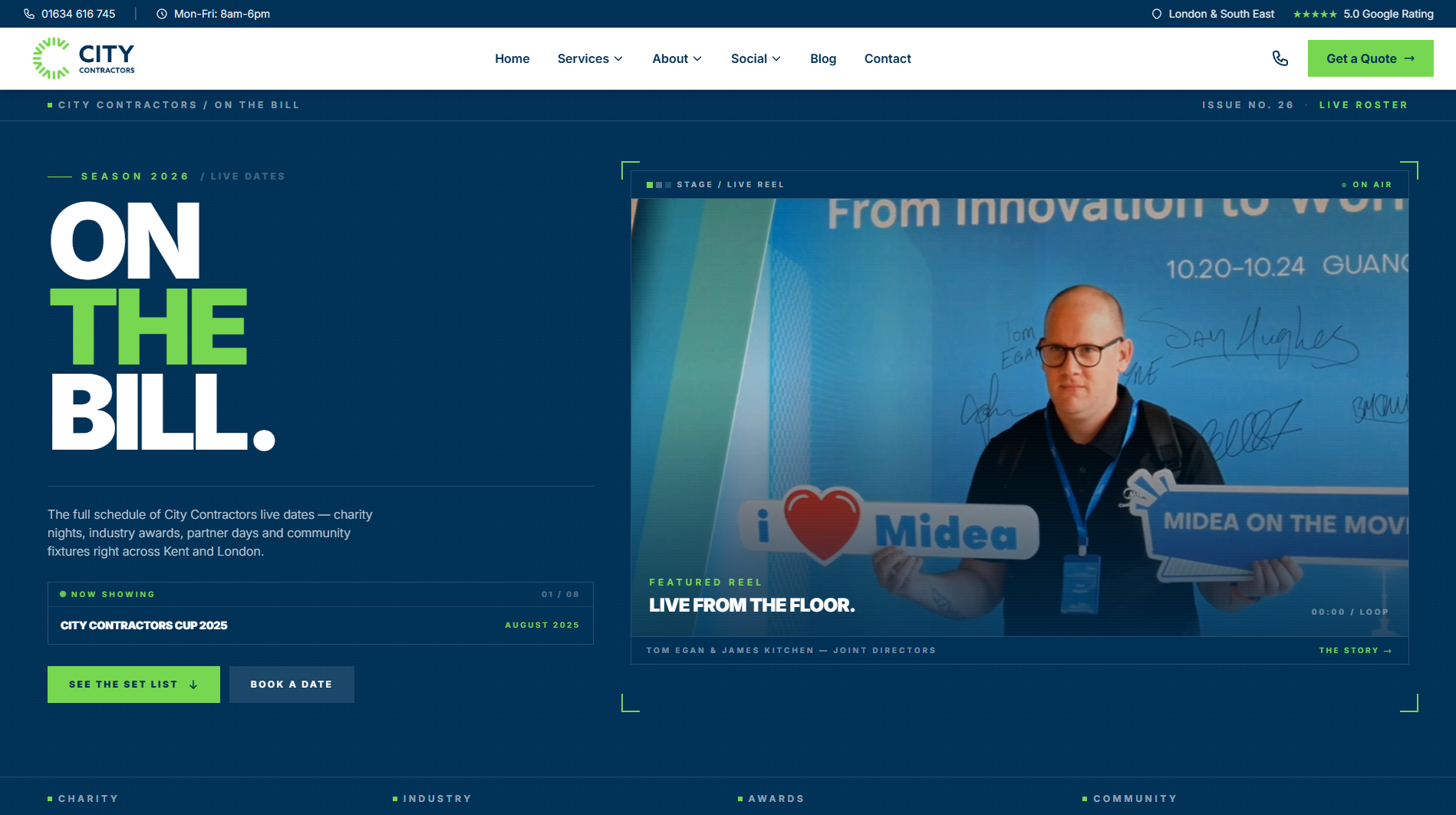Expand the About dropdown menu
Image resolution: width=1456 pixels, height=815 pixels.
[x=677, y=58]
